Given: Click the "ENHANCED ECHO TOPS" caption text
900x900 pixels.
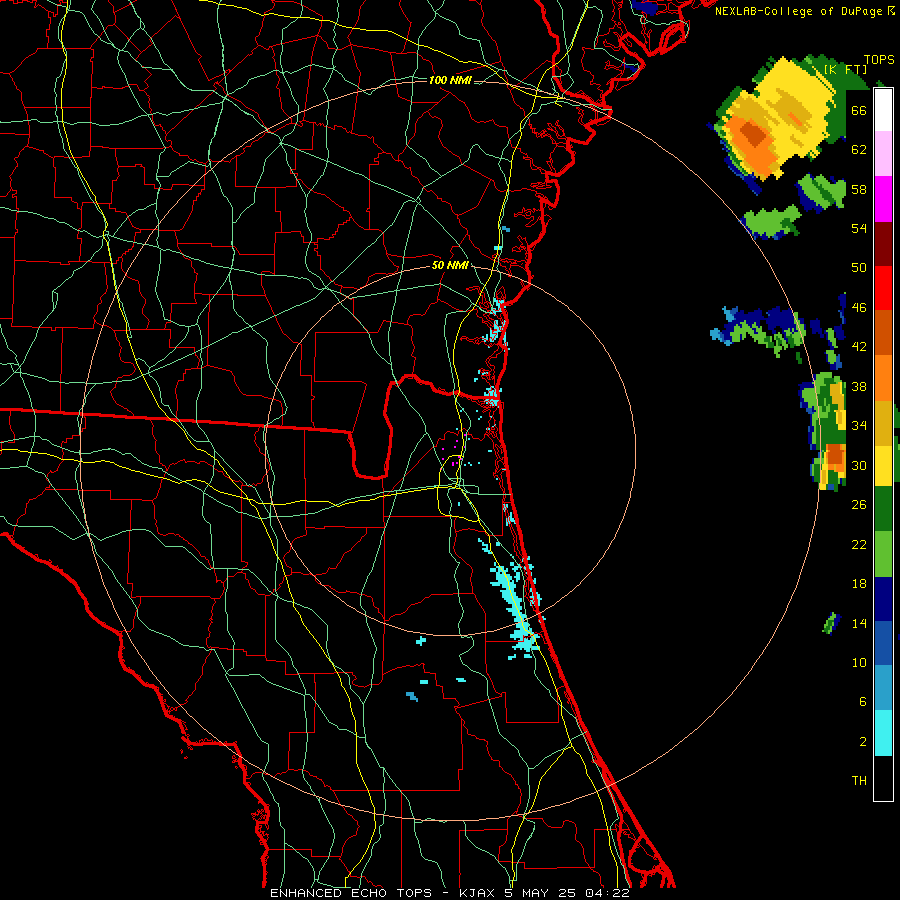Looking at the screenshot, I should pos(351,893).
